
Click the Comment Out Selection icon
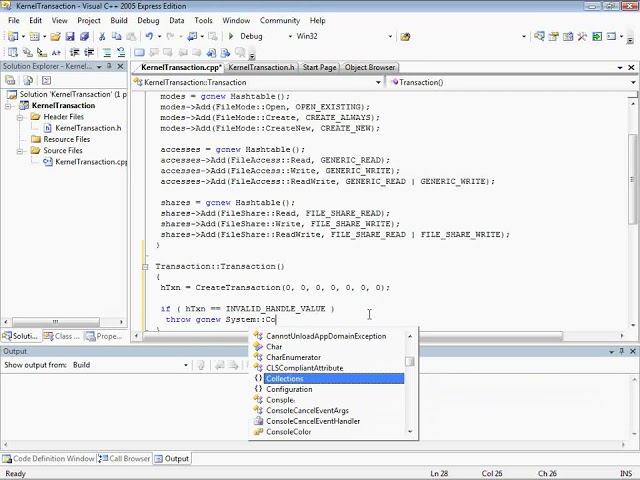(x=107, y=52)
